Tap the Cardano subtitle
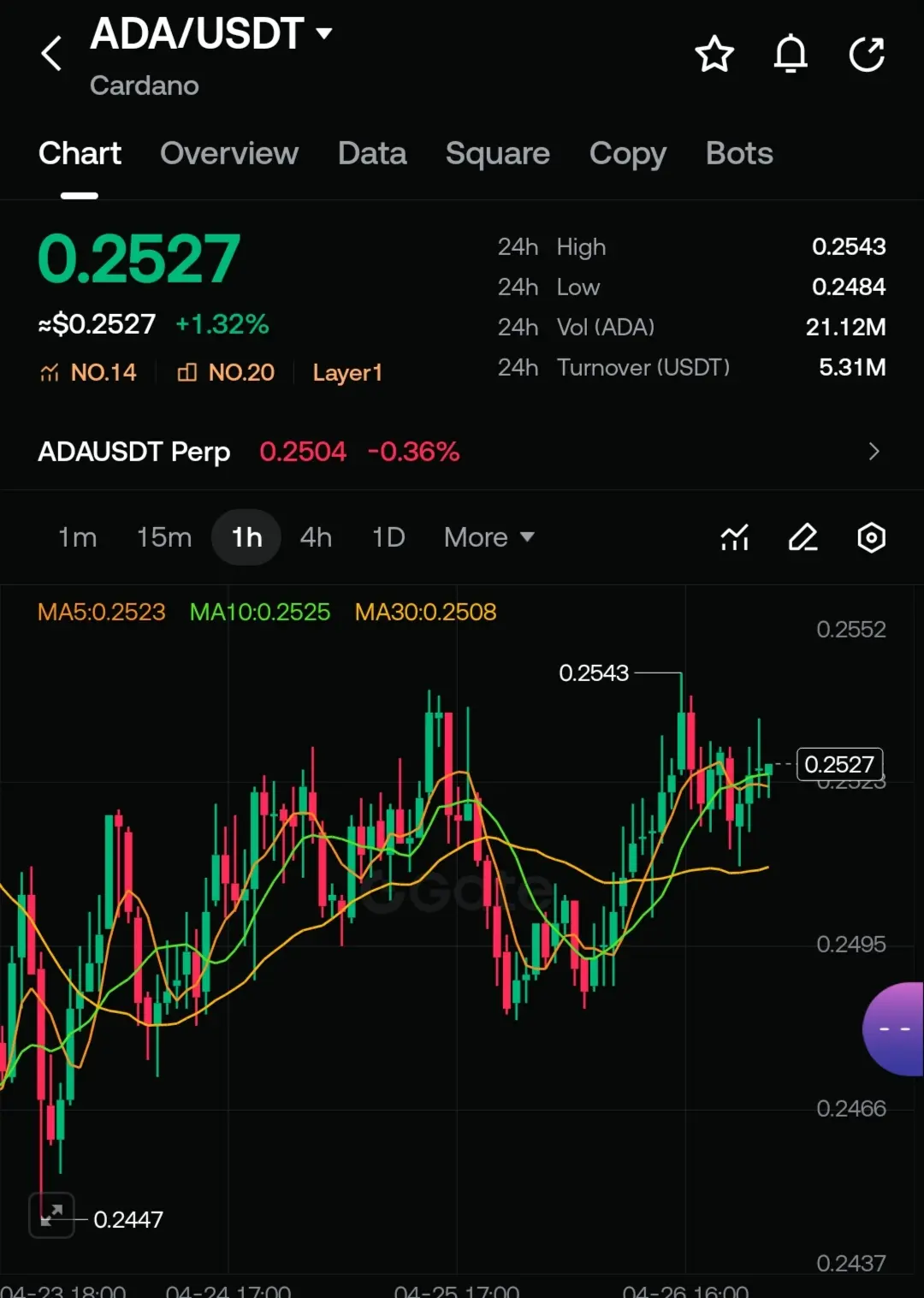The image size is (924, 1298). 145,86
